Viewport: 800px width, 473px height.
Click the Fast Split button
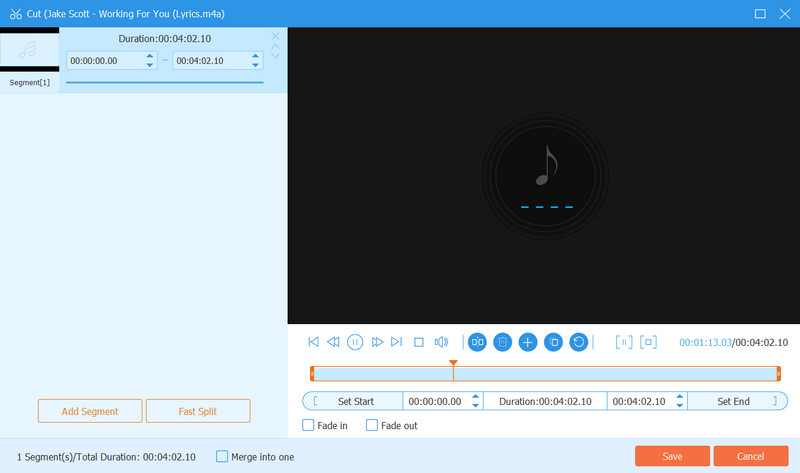point(198,411)
